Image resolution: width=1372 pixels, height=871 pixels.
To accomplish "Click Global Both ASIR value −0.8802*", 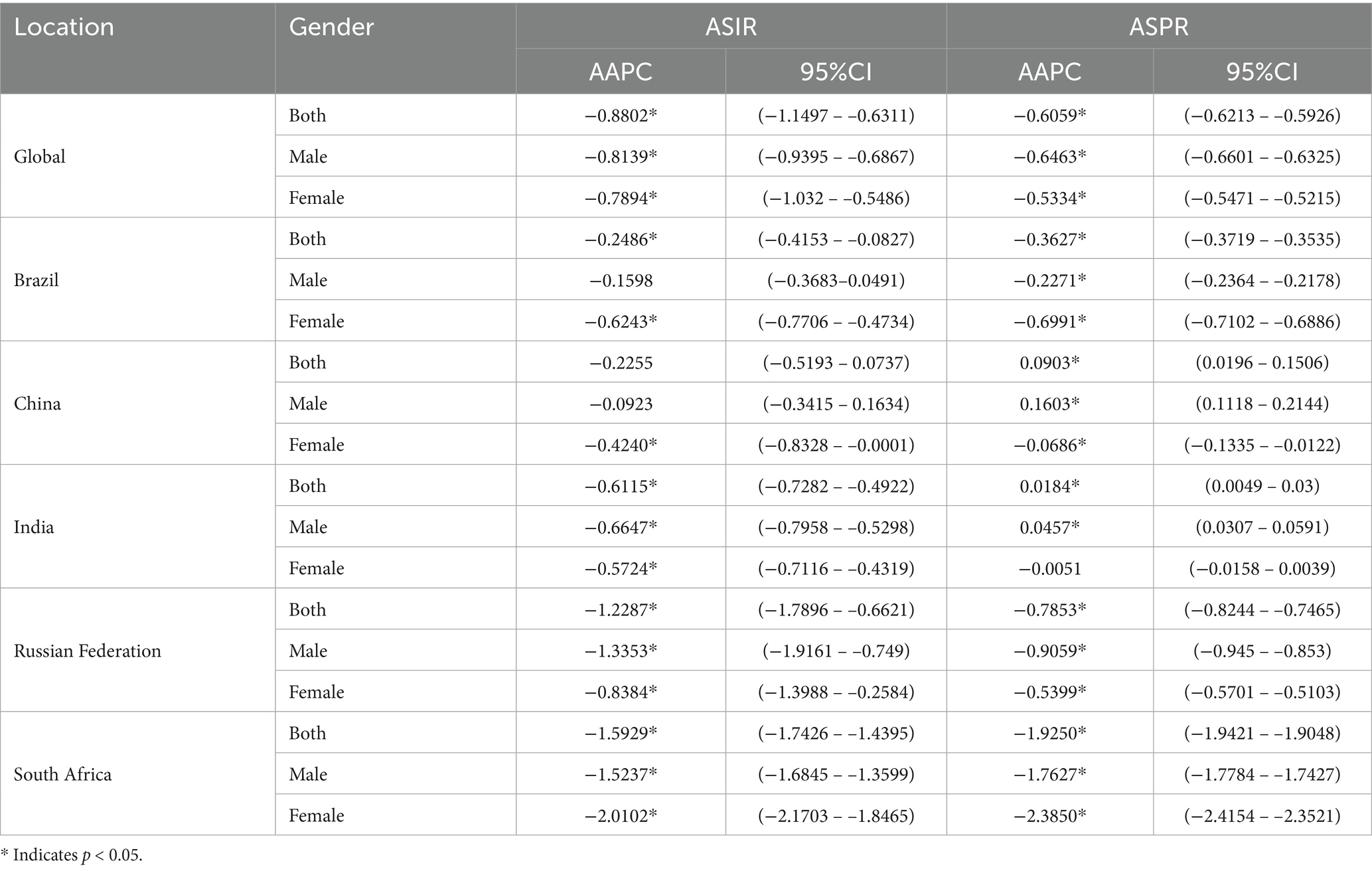I will coord(621,116).
